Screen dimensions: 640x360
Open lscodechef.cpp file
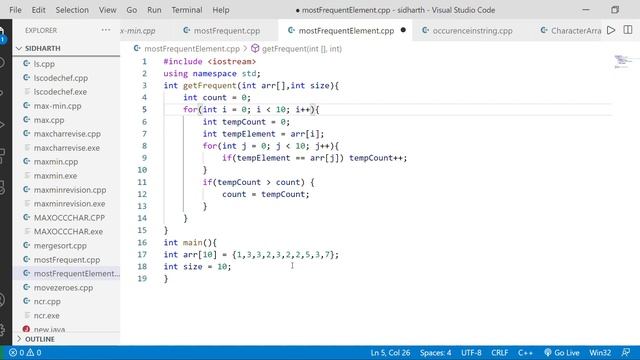pyautogui.click(x=61, y=78)
